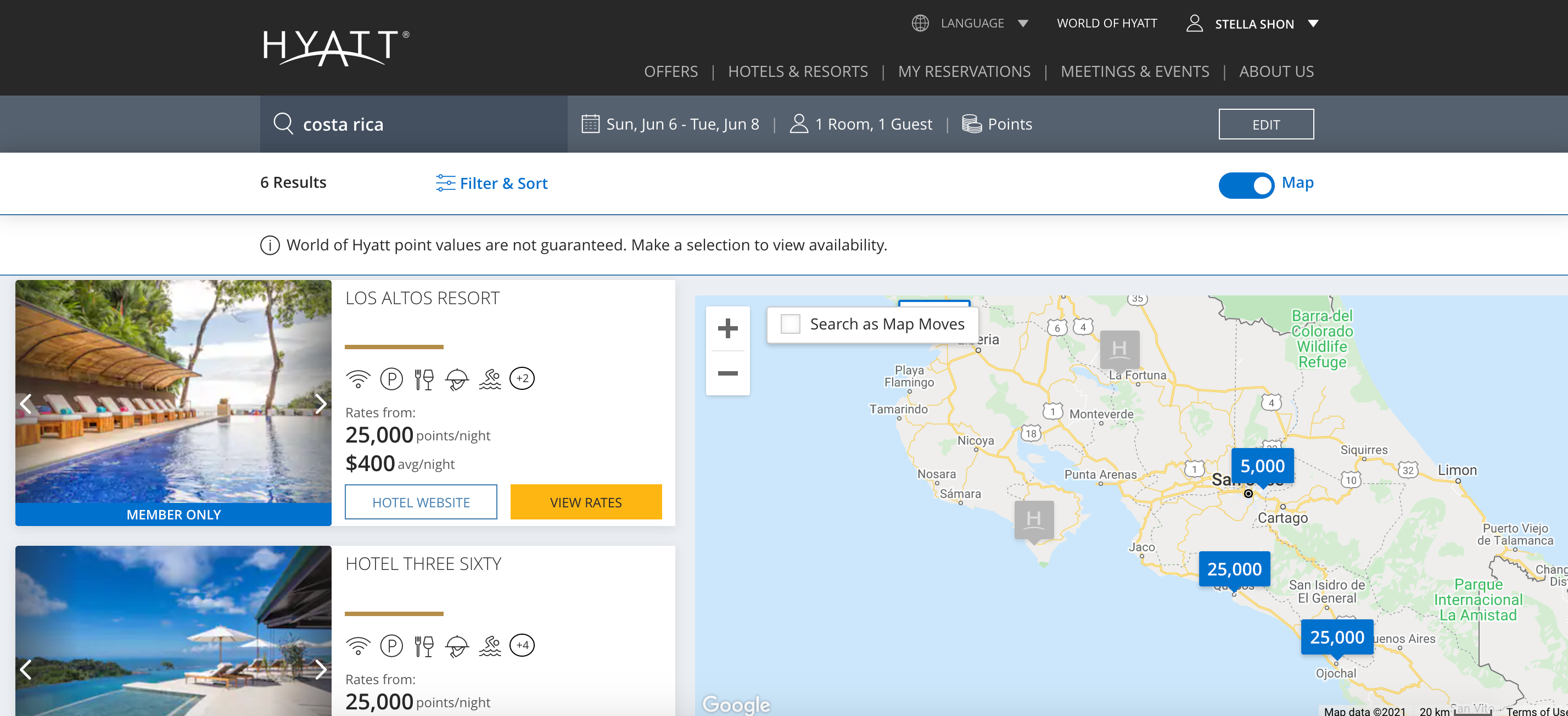Open Meetings & Events menu
This screenshot has width=1568, height=716.
(x=1135, y=71)
